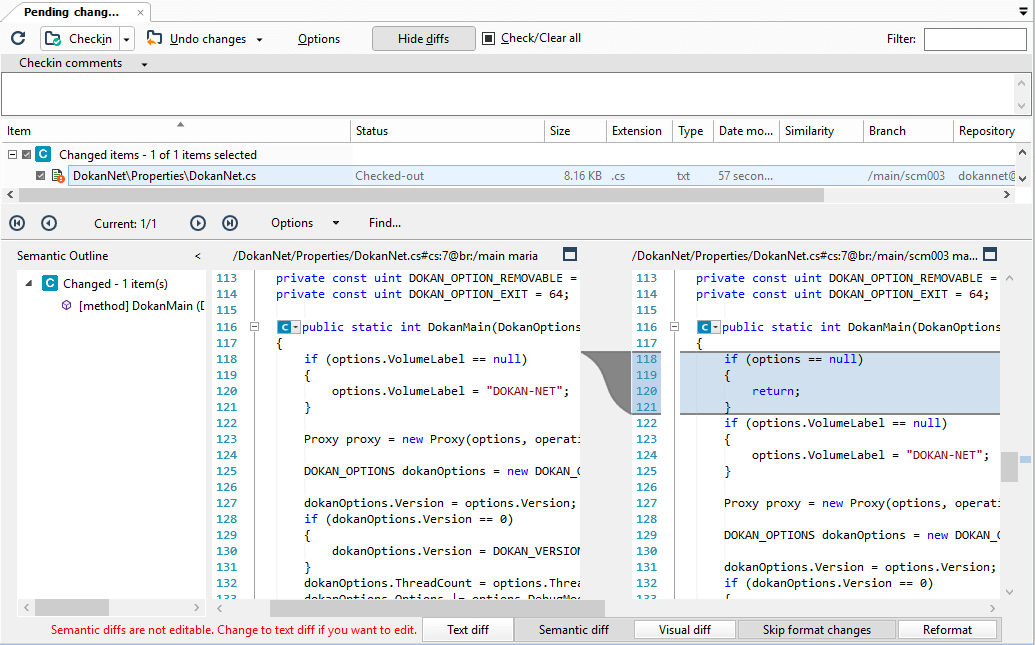Toggle the Changed items group checkbox
This screenshot has height=645, width=1035.
click(x=26, y=154)
